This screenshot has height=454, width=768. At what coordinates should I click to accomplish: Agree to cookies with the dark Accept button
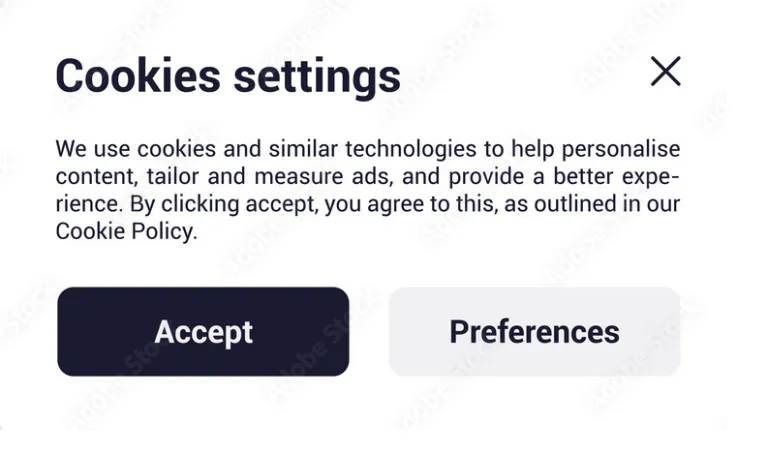203,332
